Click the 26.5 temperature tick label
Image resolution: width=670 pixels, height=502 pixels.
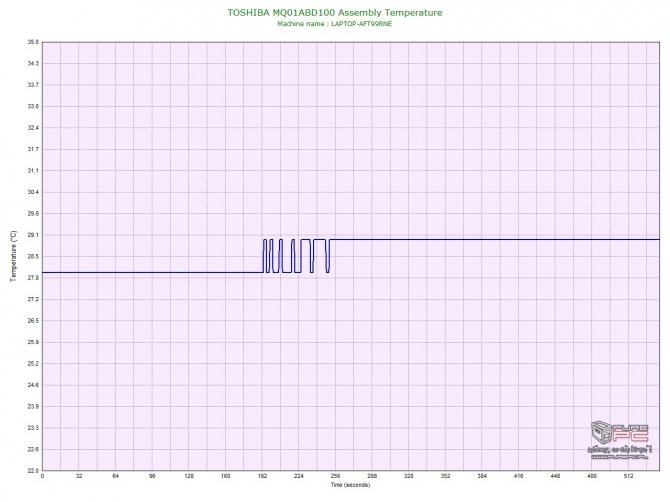click(x=33, y=320)
